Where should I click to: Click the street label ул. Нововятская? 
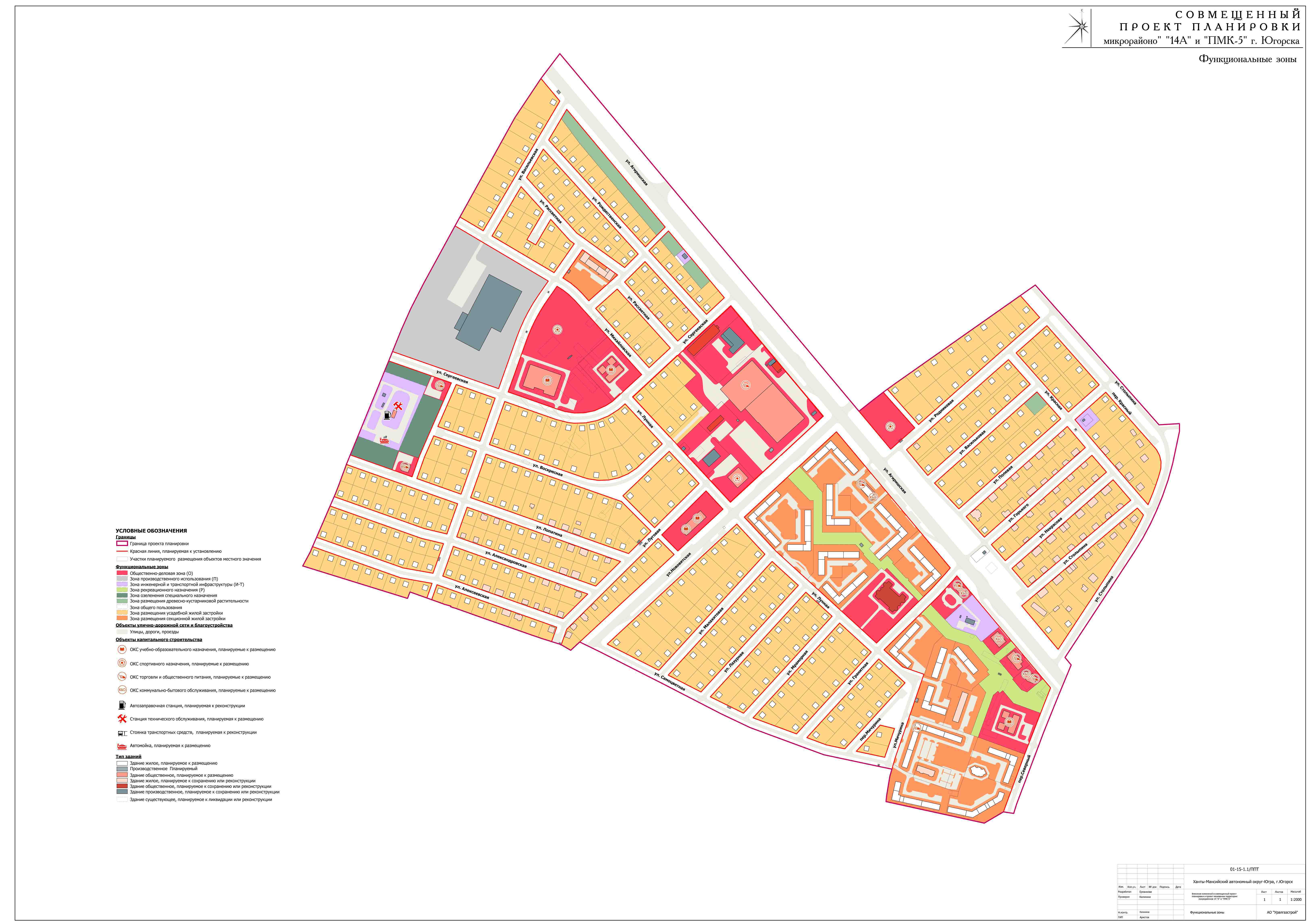678,565
